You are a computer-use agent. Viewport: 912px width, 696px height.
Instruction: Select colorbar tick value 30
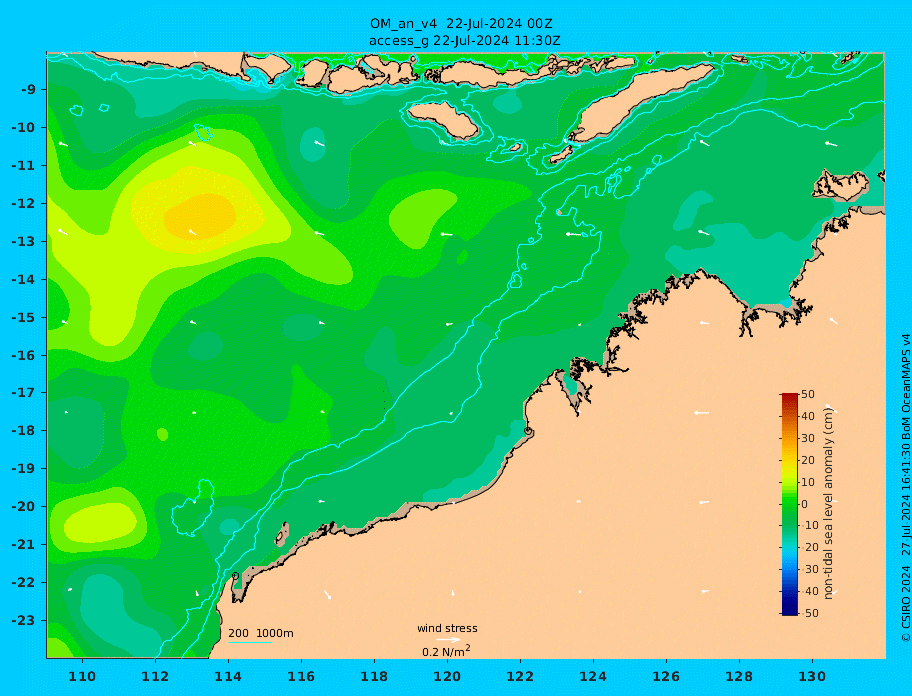tap(808, 438)
